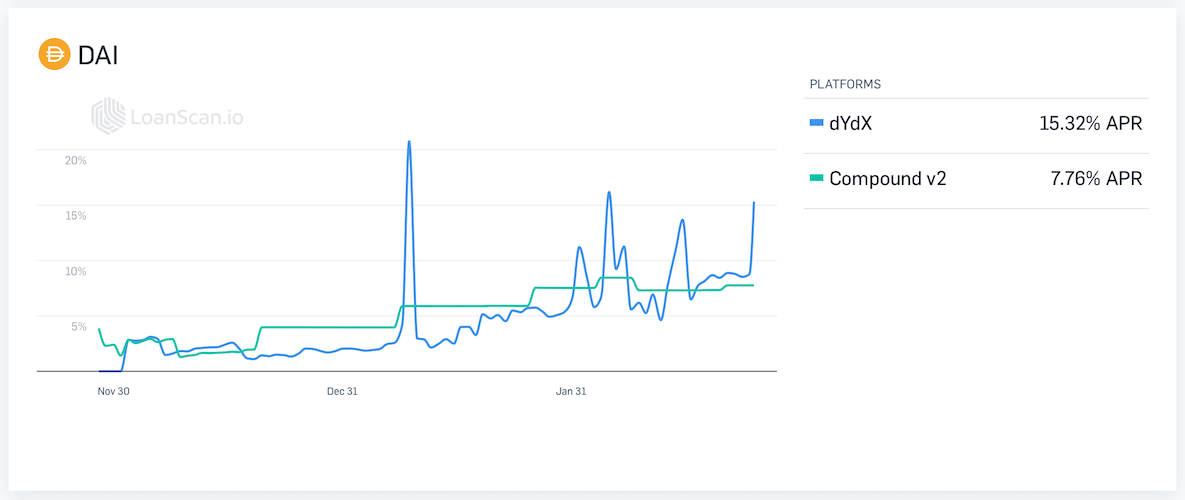Select the Jan 31 date marker
The height and width of the screenshot is (500, 1185).
point(571,391)
